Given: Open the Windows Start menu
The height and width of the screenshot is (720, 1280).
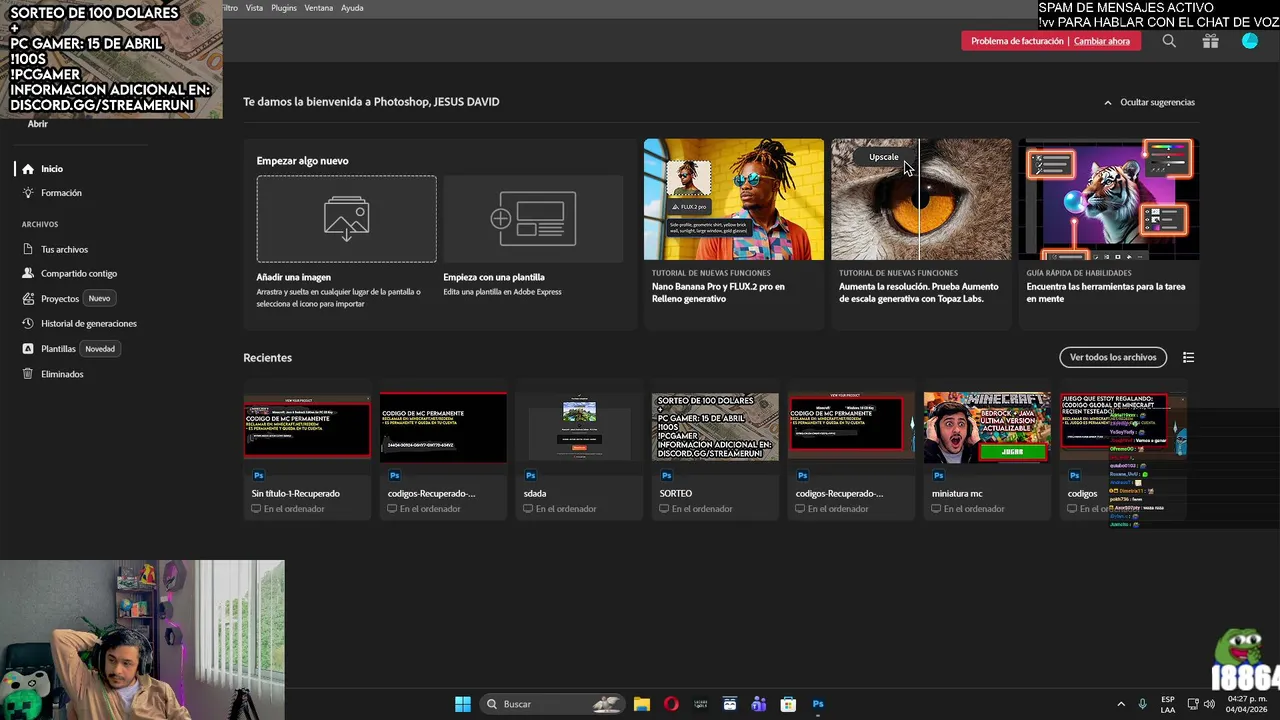Looking at the screenshot, I should 463,704.
